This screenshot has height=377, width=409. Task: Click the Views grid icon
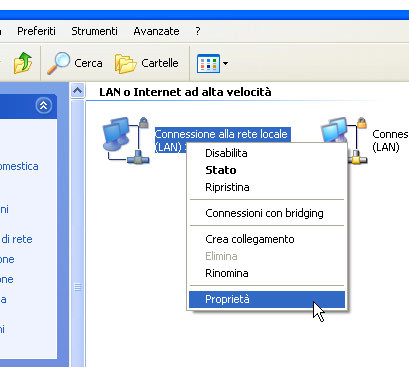click(208, 63)
